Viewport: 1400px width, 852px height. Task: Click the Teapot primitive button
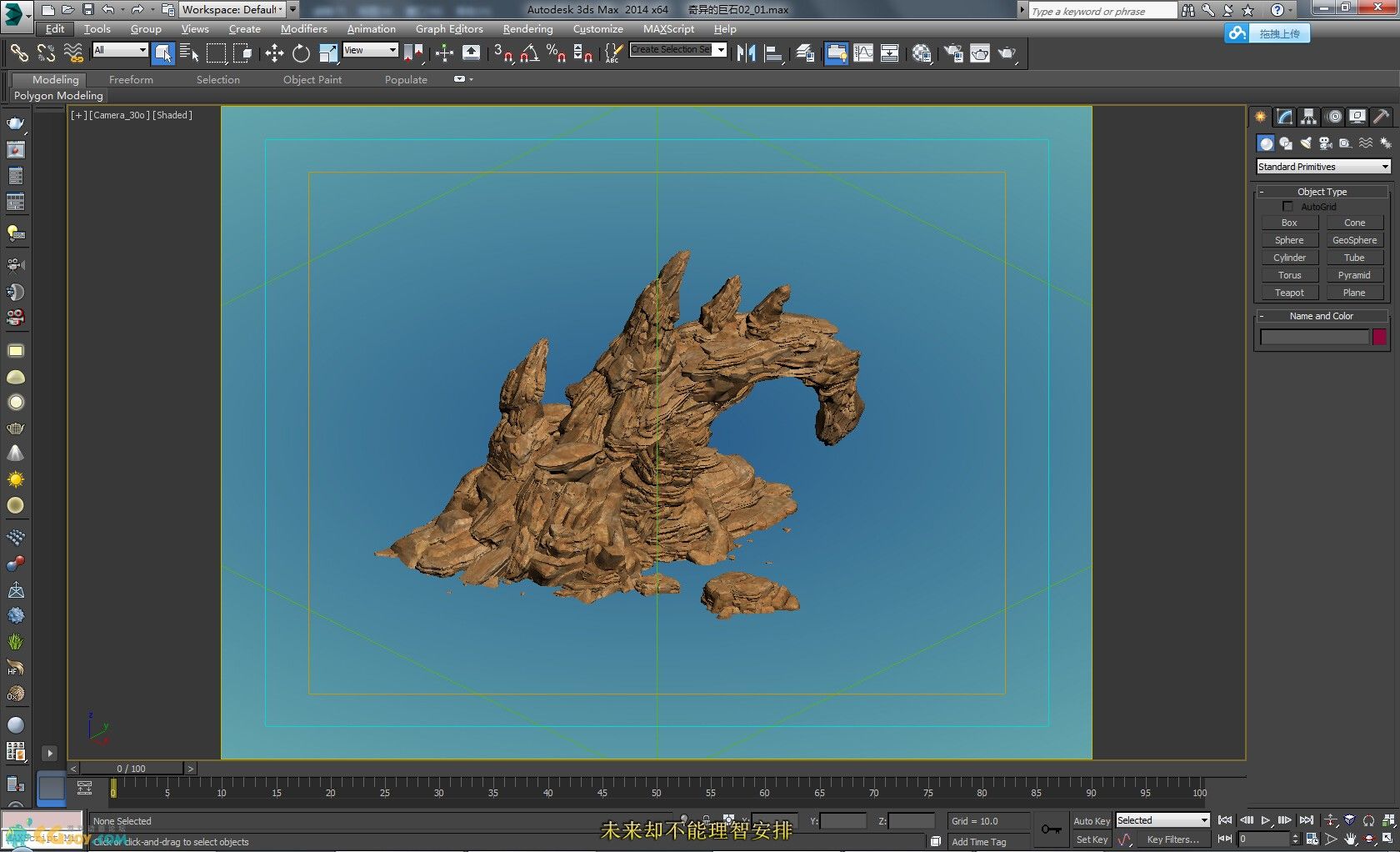1289,293
